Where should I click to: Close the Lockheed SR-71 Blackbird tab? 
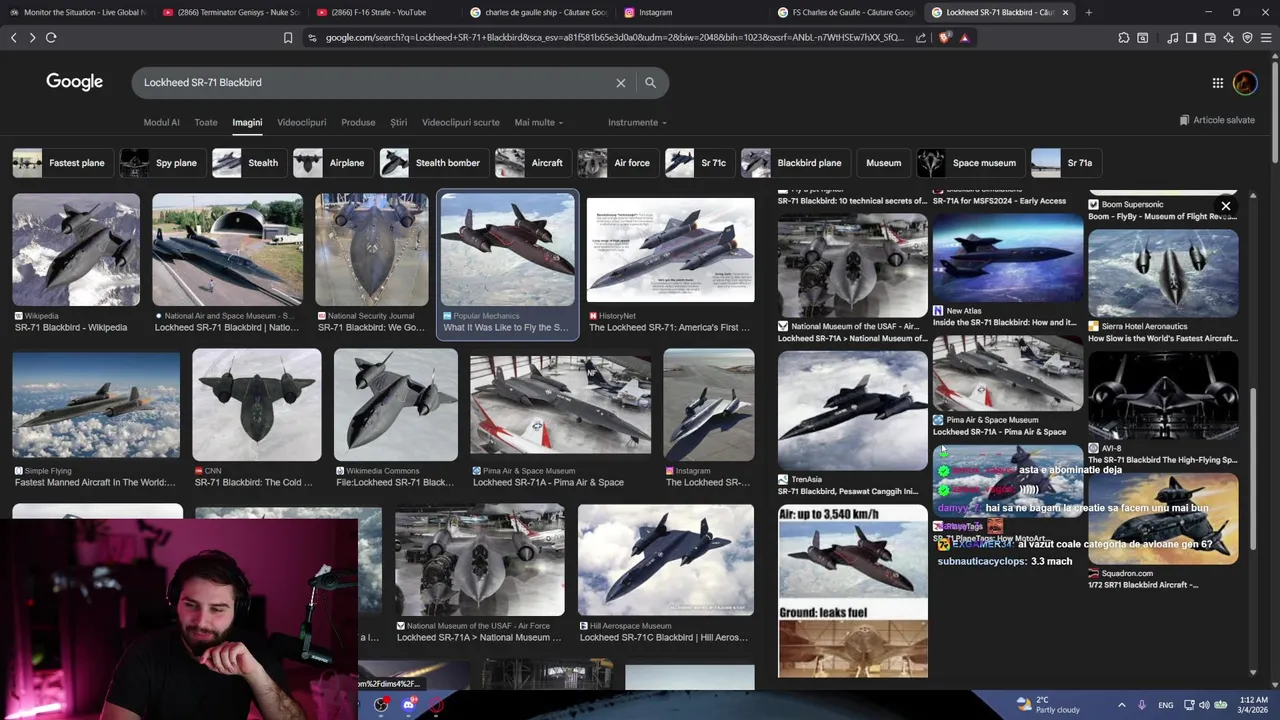tap(1065, 12)
